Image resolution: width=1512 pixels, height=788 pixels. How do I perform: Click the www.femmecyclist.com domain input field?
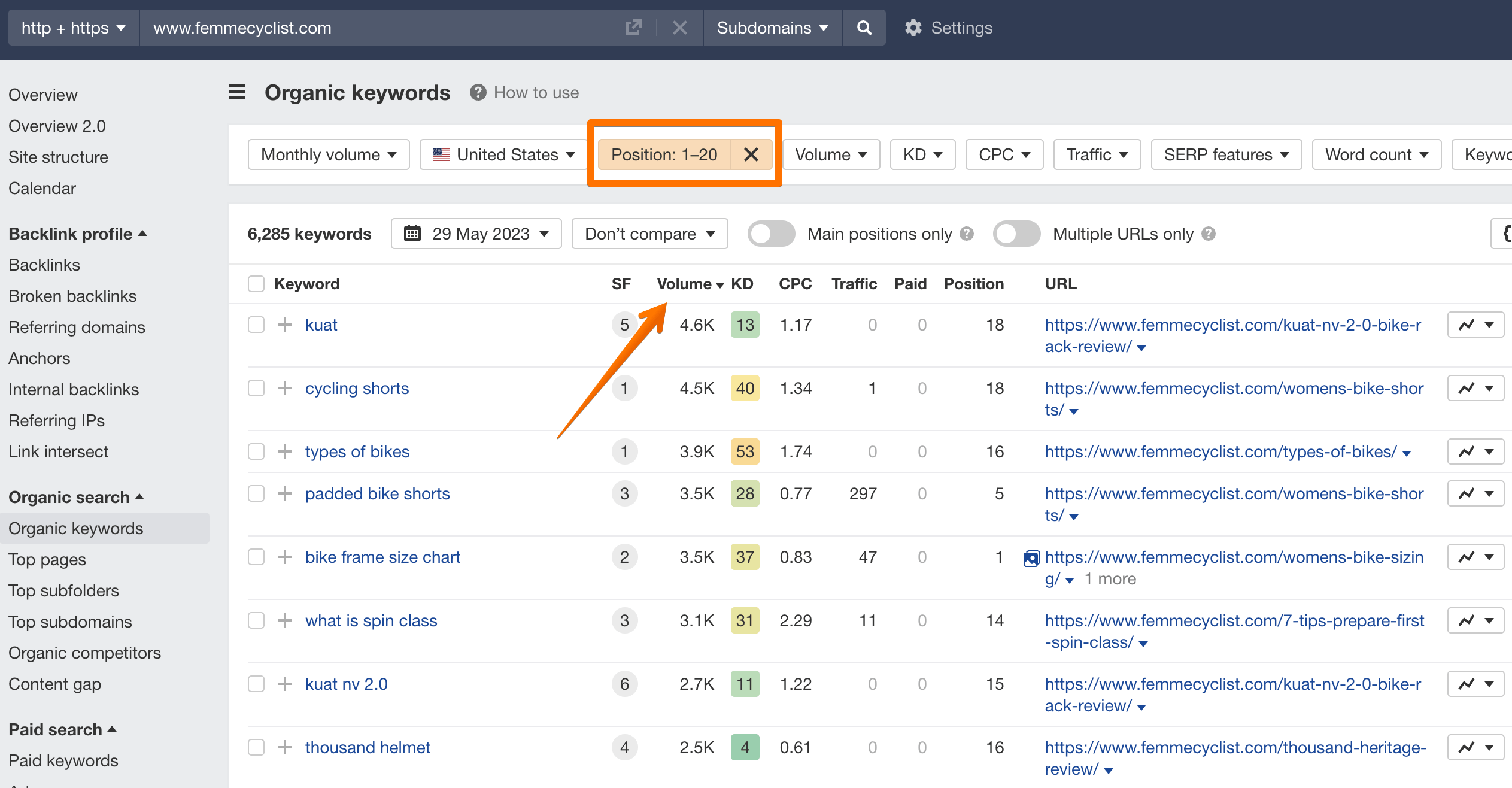[x=242, y=28]
